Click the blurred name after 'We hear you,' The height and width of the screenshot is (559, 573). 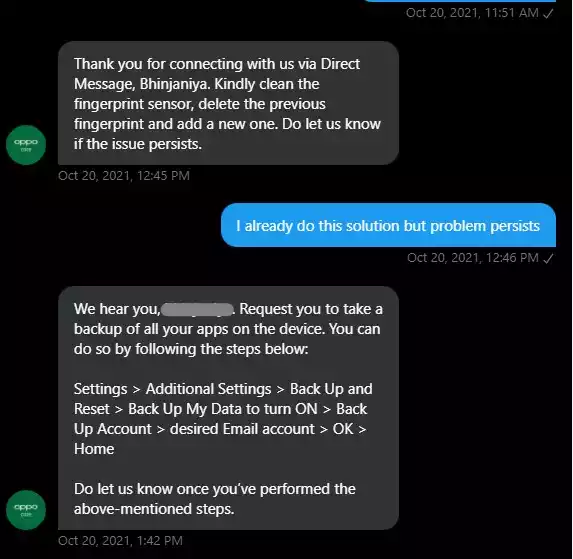click(197, 309)
